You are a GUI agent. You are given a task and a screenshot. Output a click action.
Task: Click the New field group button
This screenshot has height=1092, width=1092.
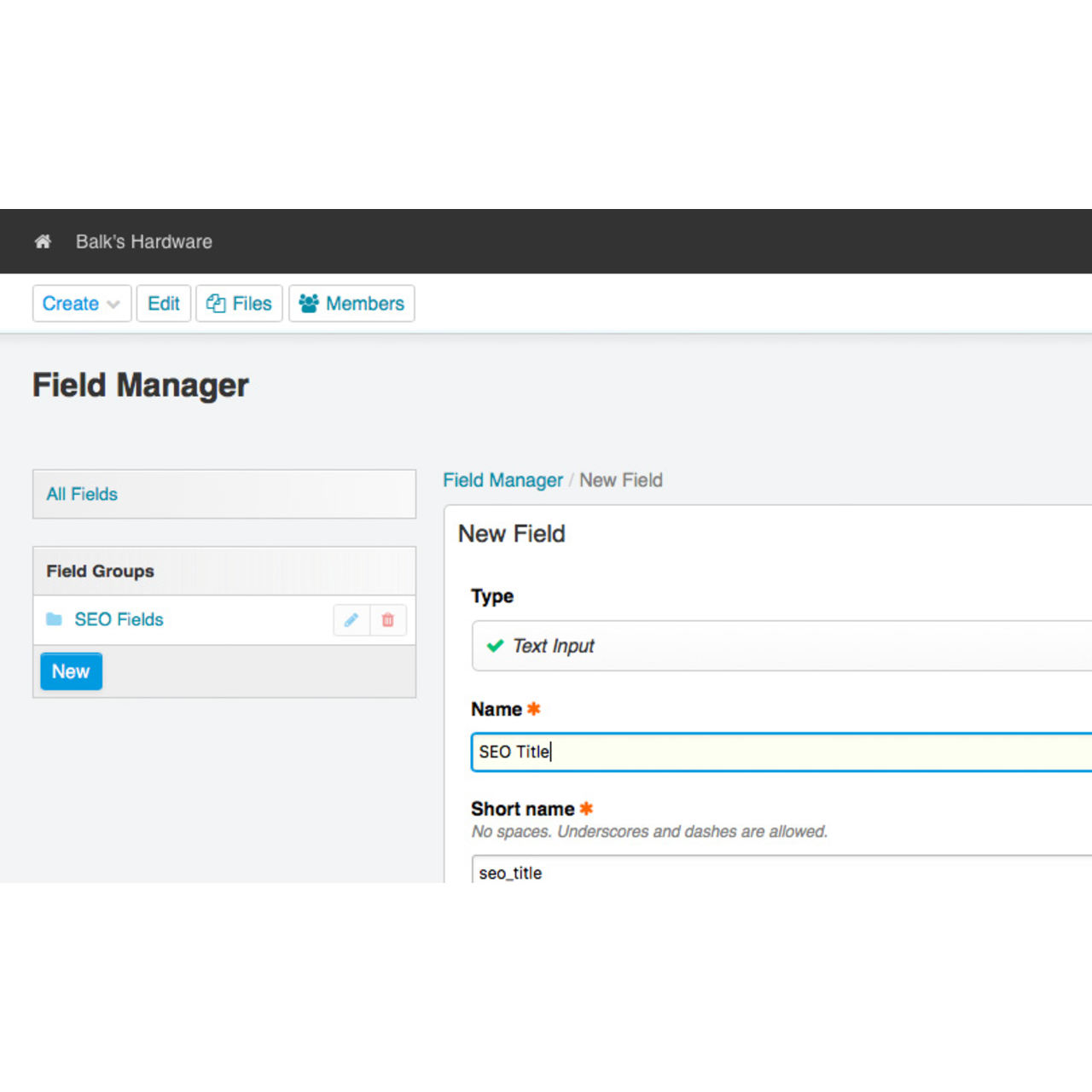click(71, 671)
